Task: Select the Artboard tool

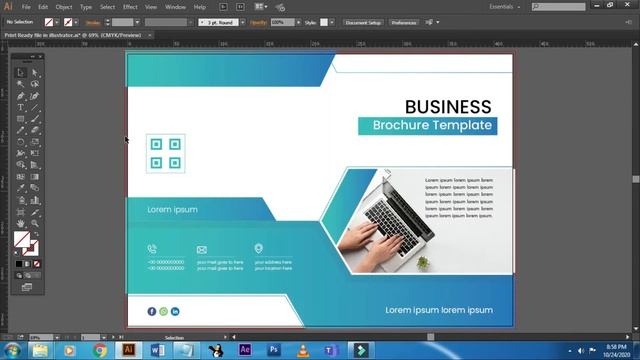Action: coord(20,212)
